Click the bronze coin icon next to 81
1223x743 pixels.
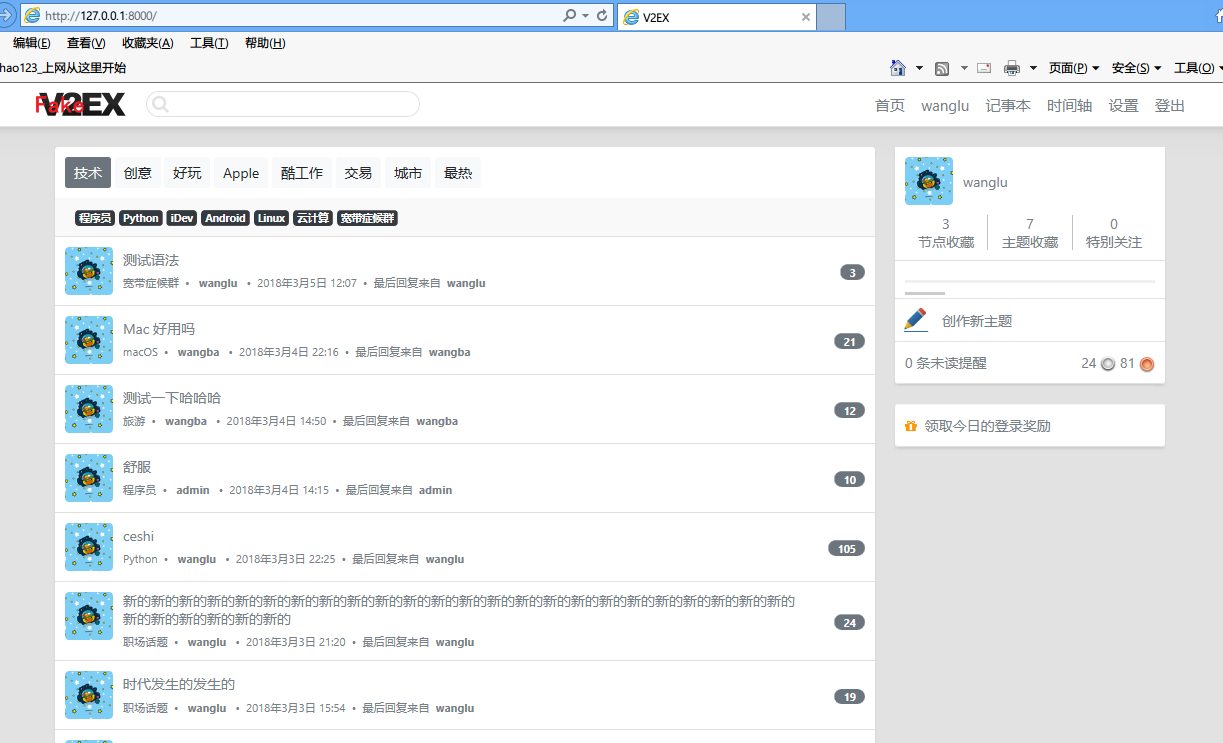(x=1147, y=364)
